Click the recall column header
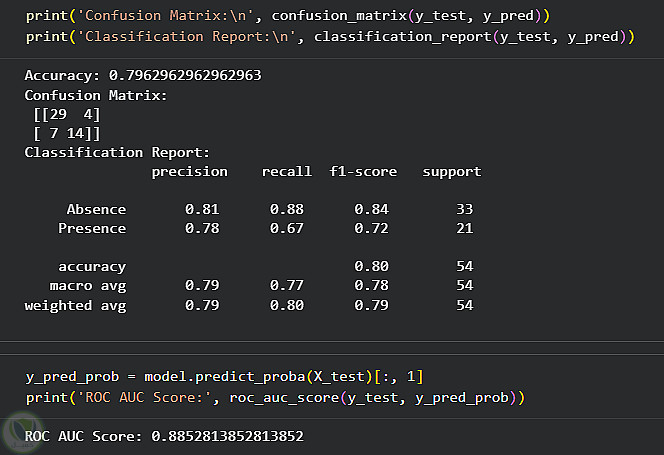Screen dimensions: 664x455 coord(286,171)
